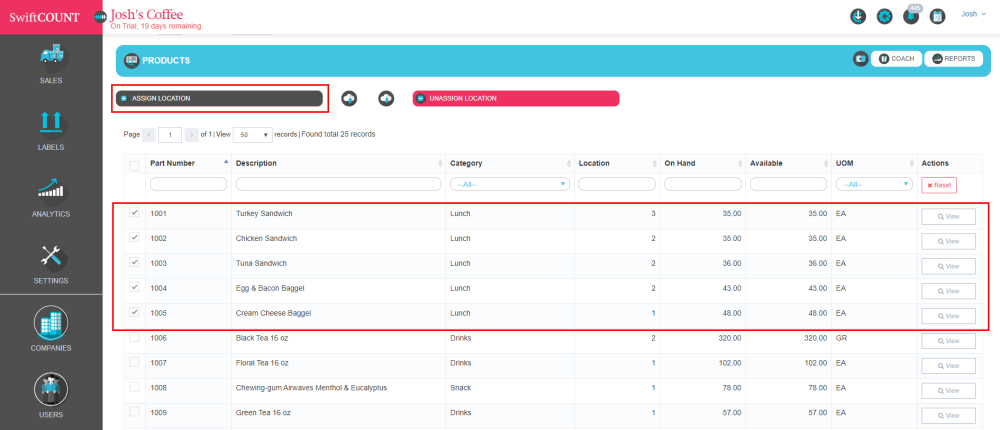Check the 1006 Black Tea 16 oz checkbox
The image size is (1000, 430).
tap(135, 337)
